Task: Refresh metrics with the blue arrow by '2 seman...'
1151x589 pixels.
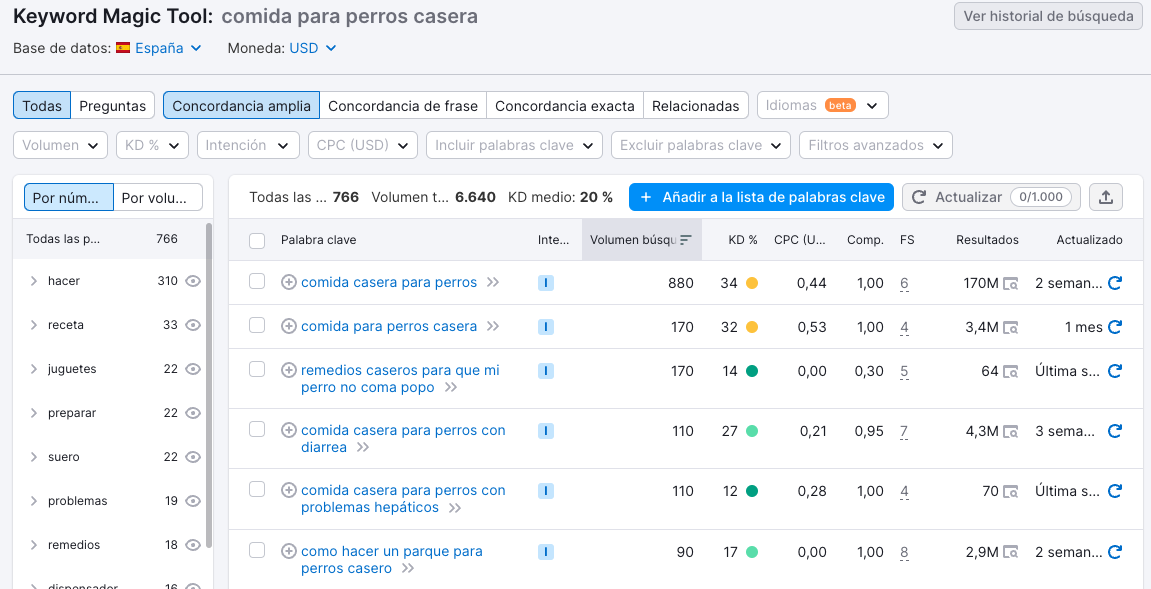Action: 1115,282
